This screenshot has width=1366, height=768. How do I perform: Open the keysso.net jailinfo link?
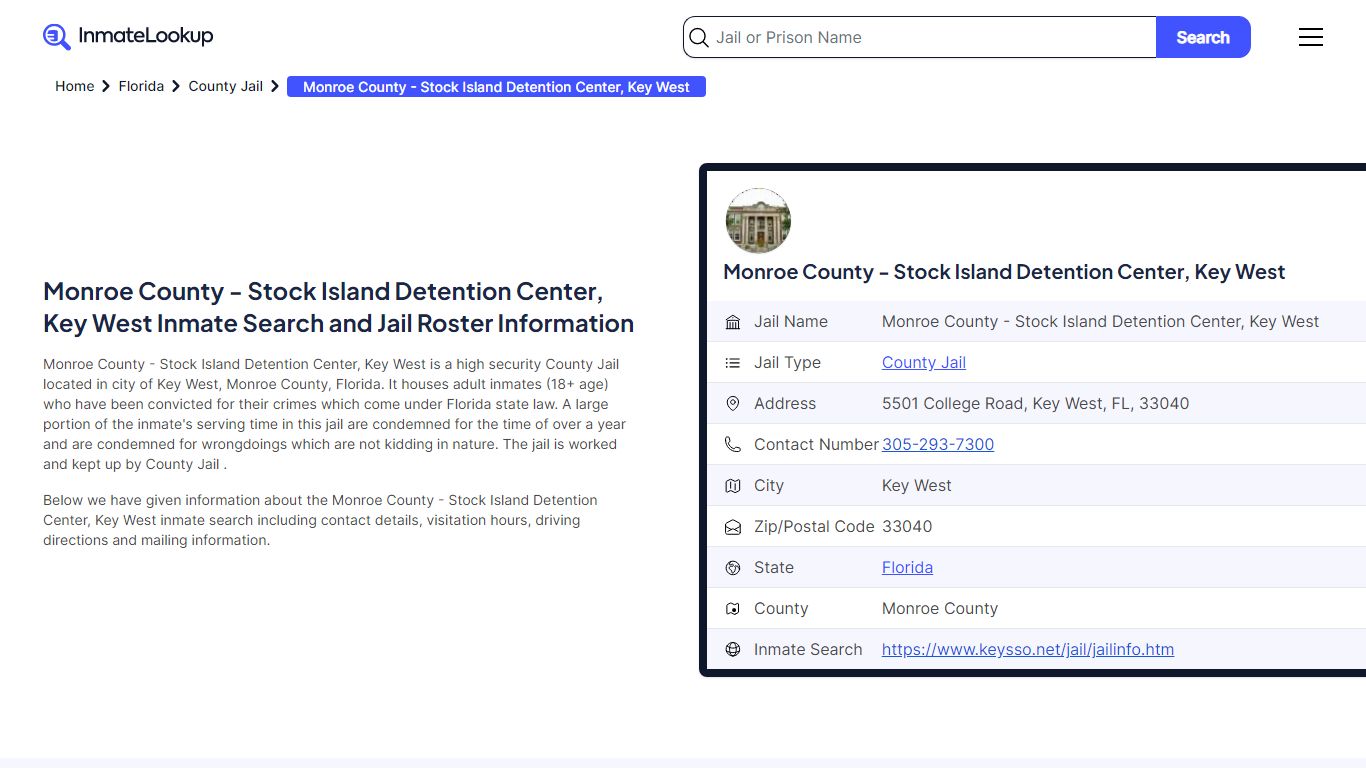click(1028, 650)
